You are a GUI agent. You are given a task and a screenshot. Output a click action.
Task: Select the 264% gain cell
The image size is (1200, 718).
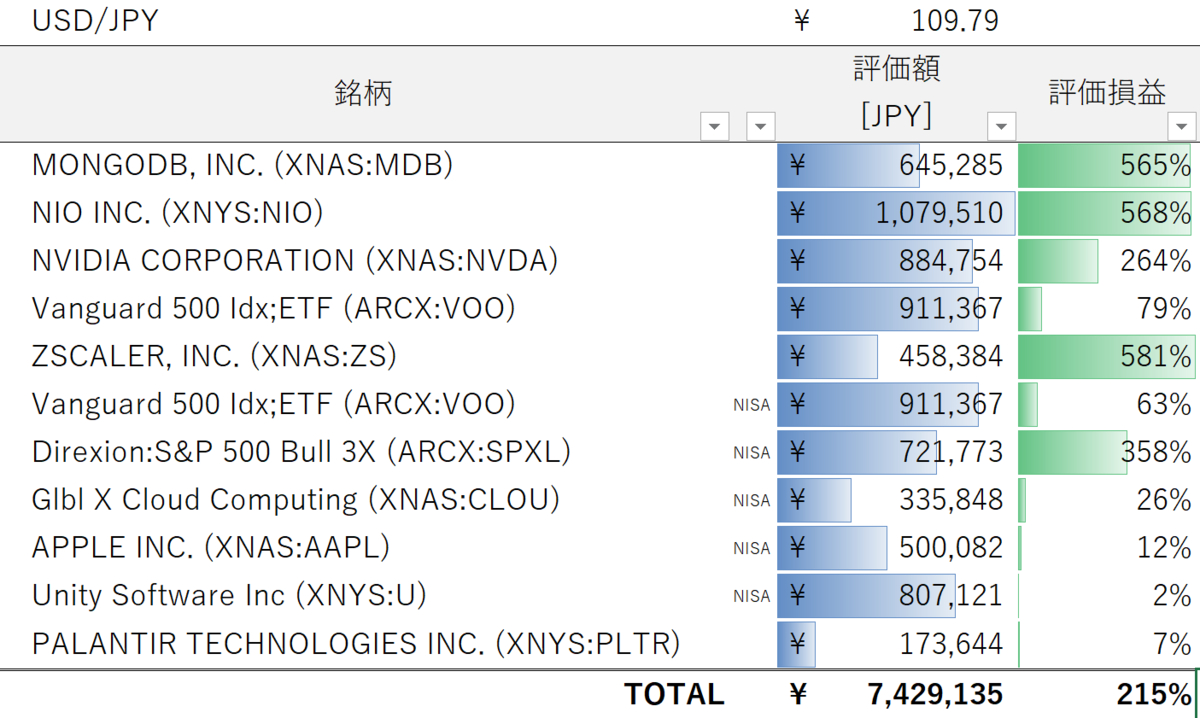[1107, 261]
